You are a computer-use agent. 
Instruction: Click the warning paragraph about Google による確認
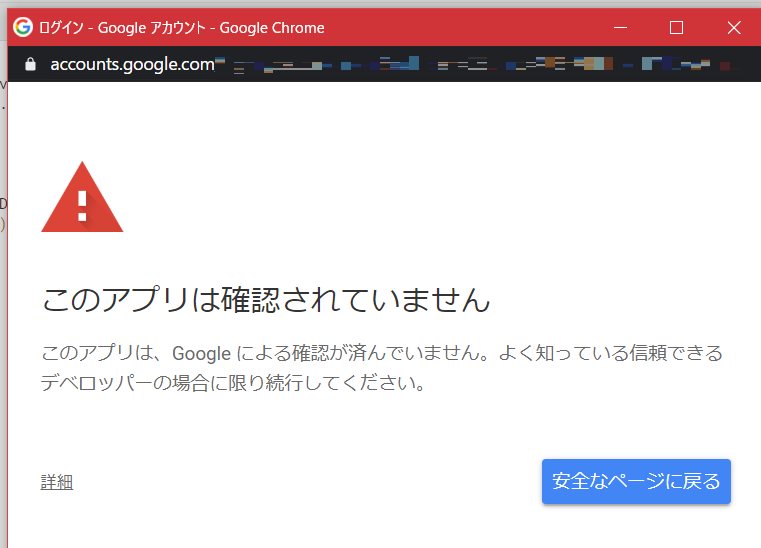[x=381, y=368]
